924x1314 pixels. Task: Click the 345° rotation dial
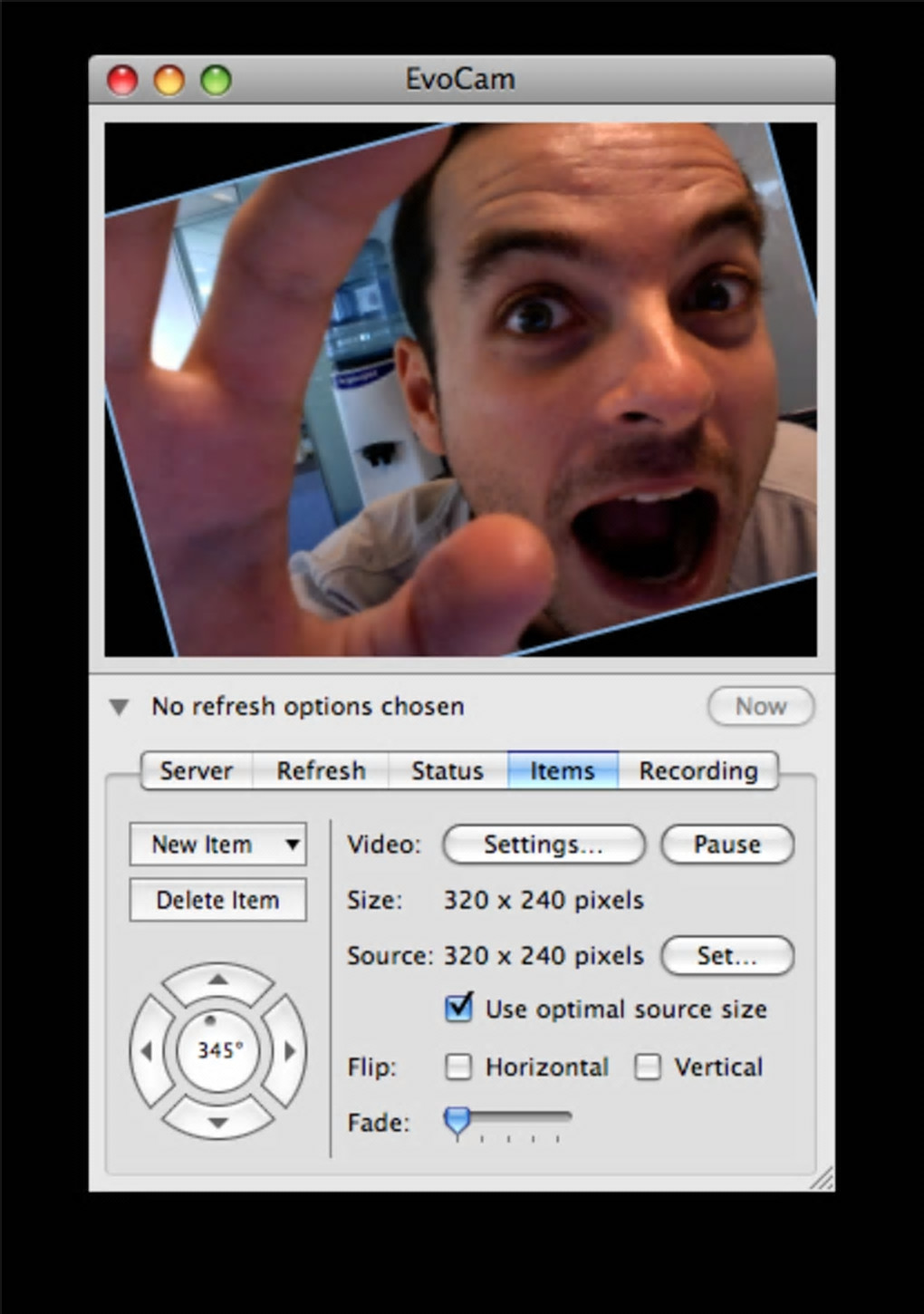pos(218,1051)
